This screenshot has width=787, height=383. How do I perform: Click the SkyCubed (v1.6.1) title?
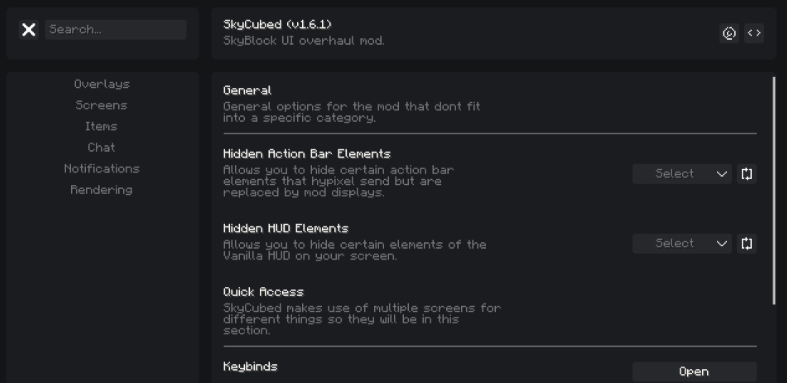point(278,25)
